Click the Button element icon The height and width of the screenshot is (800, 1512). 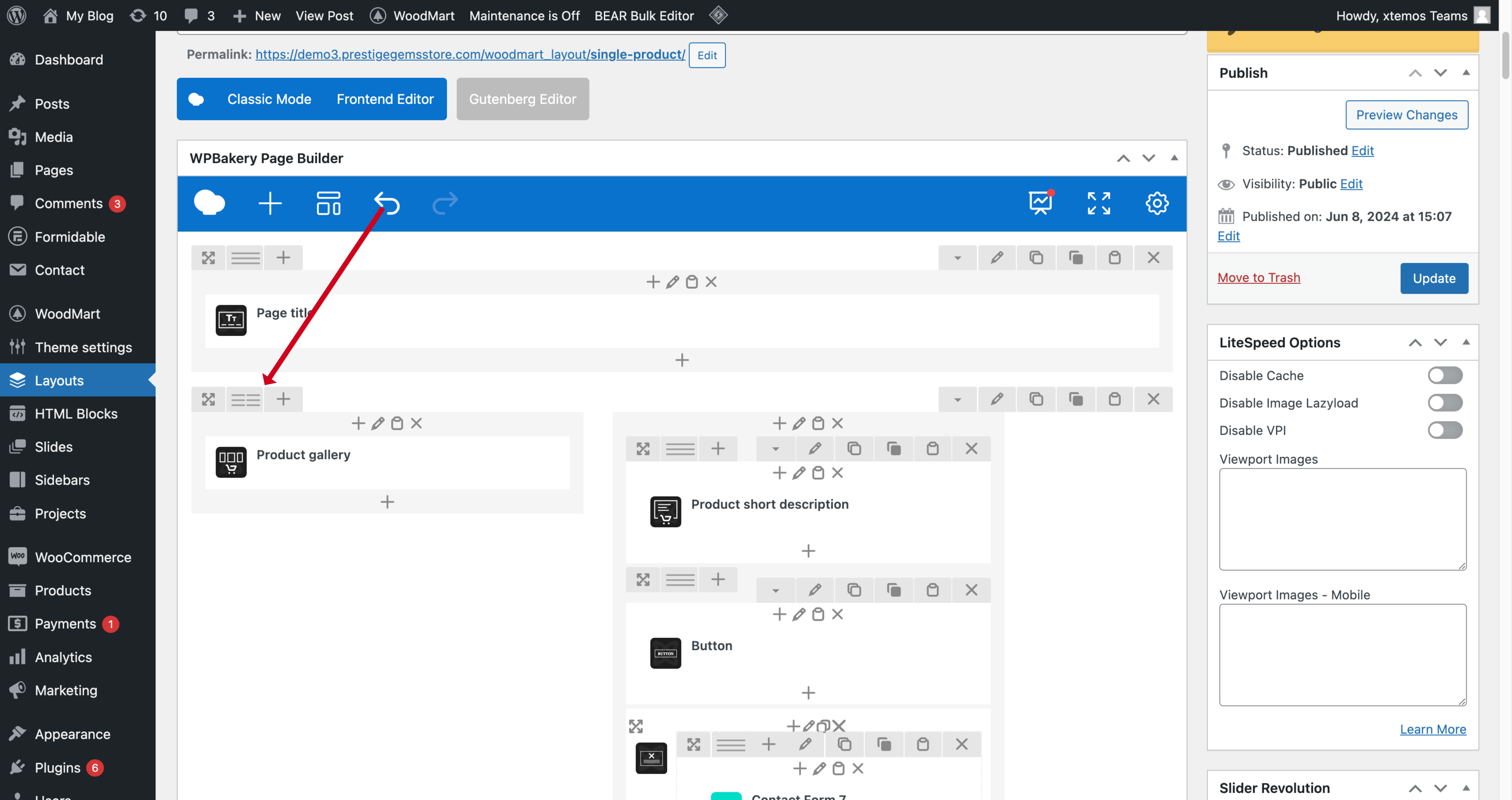coord(666,653)
